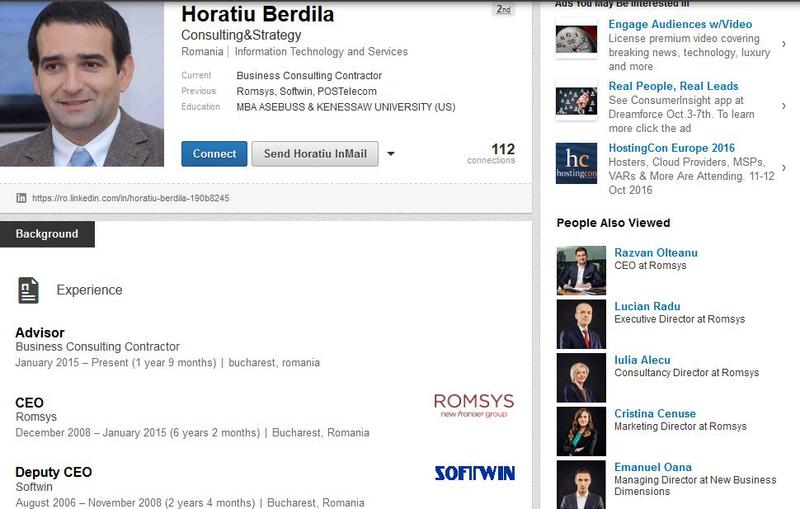Click the Softwin company logo
Screen dimensions: 800x509
click(x=474, y=473)
